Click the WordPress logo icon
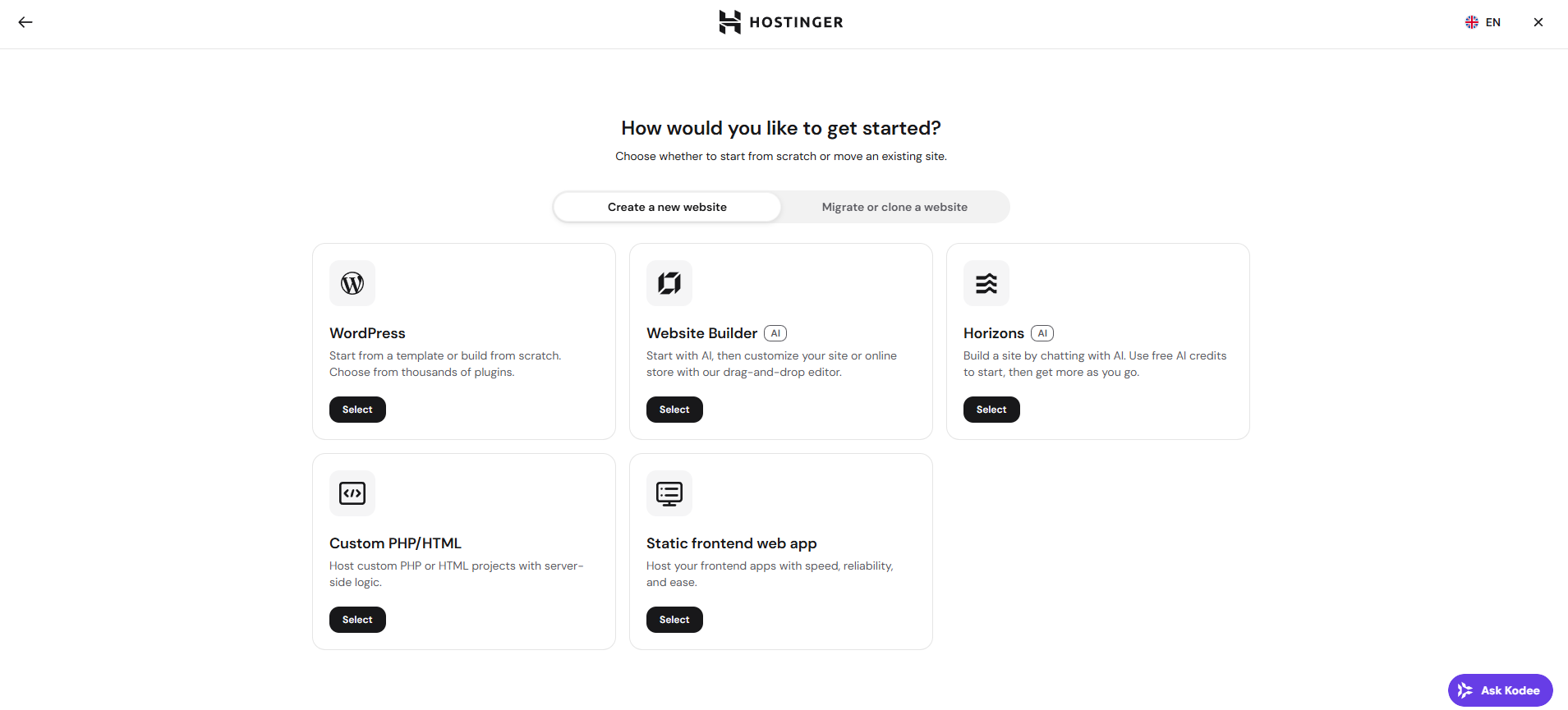Viewport: 1568px width, 710px height. [352, 283]
